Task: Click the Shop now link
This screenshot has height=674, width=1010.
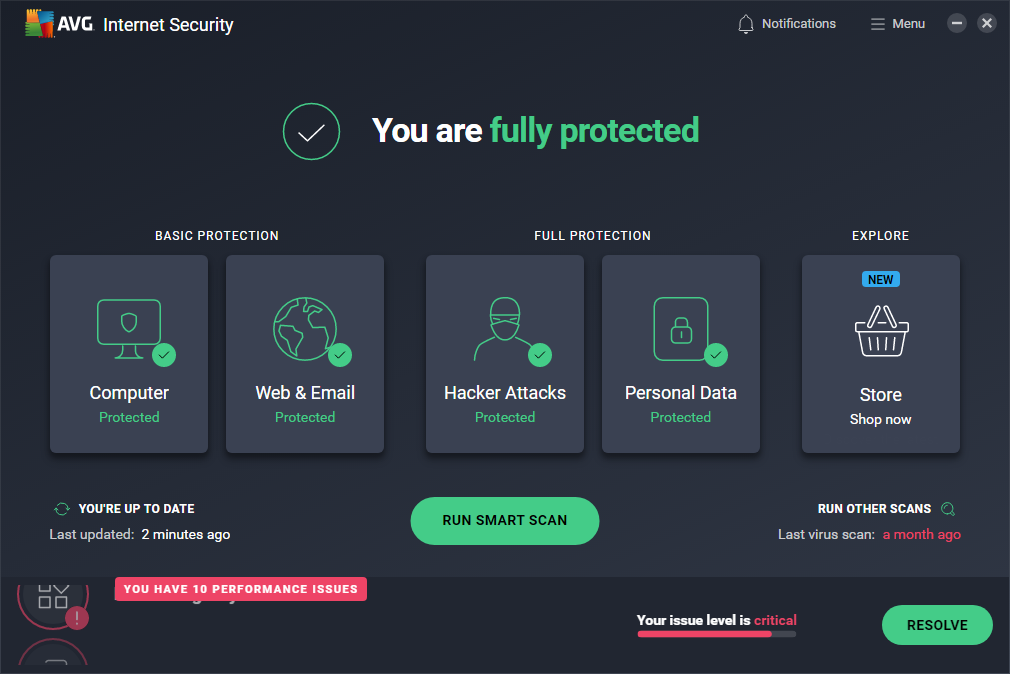Action: point(880,419)
